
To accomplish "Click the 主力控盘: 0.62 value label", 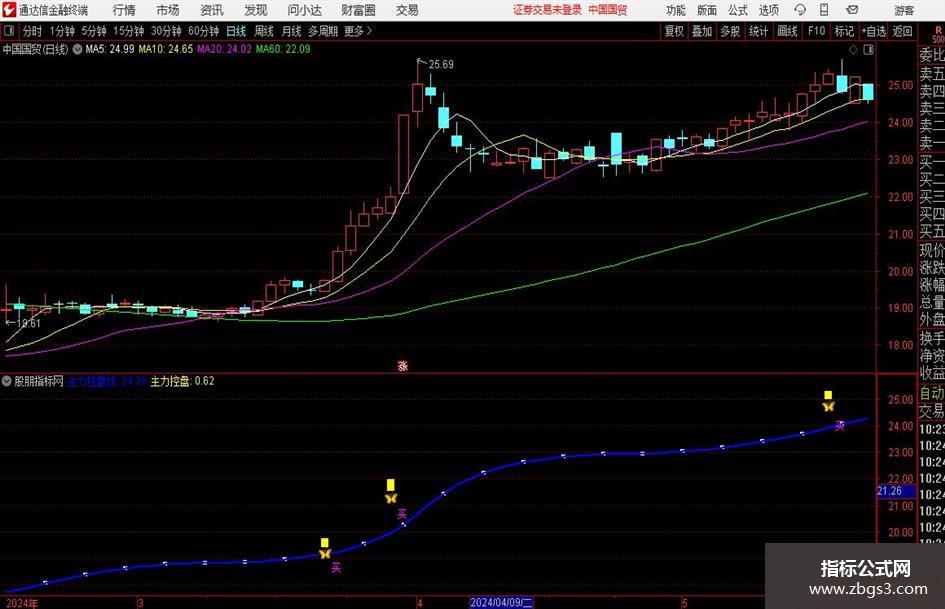I will pyautogui.click(x=183, y=381).
